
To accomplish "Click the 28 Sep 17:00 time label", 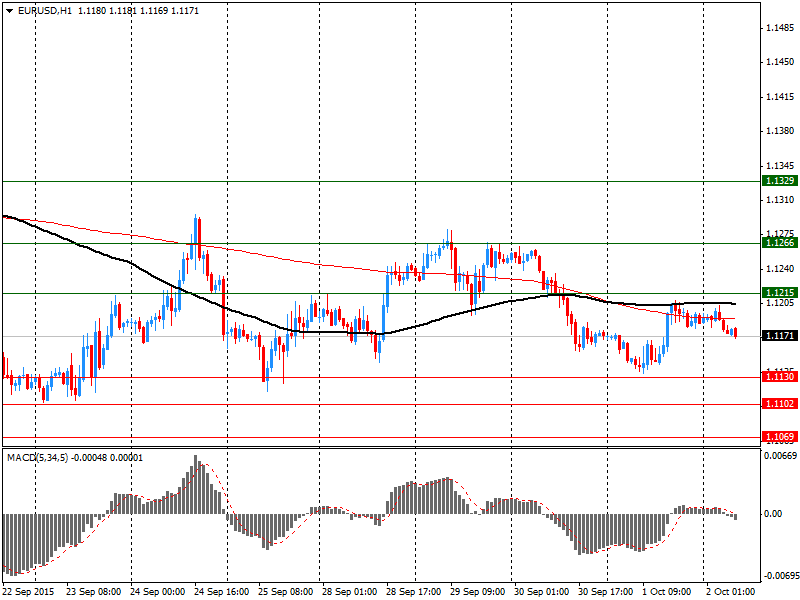I will 414,592.
